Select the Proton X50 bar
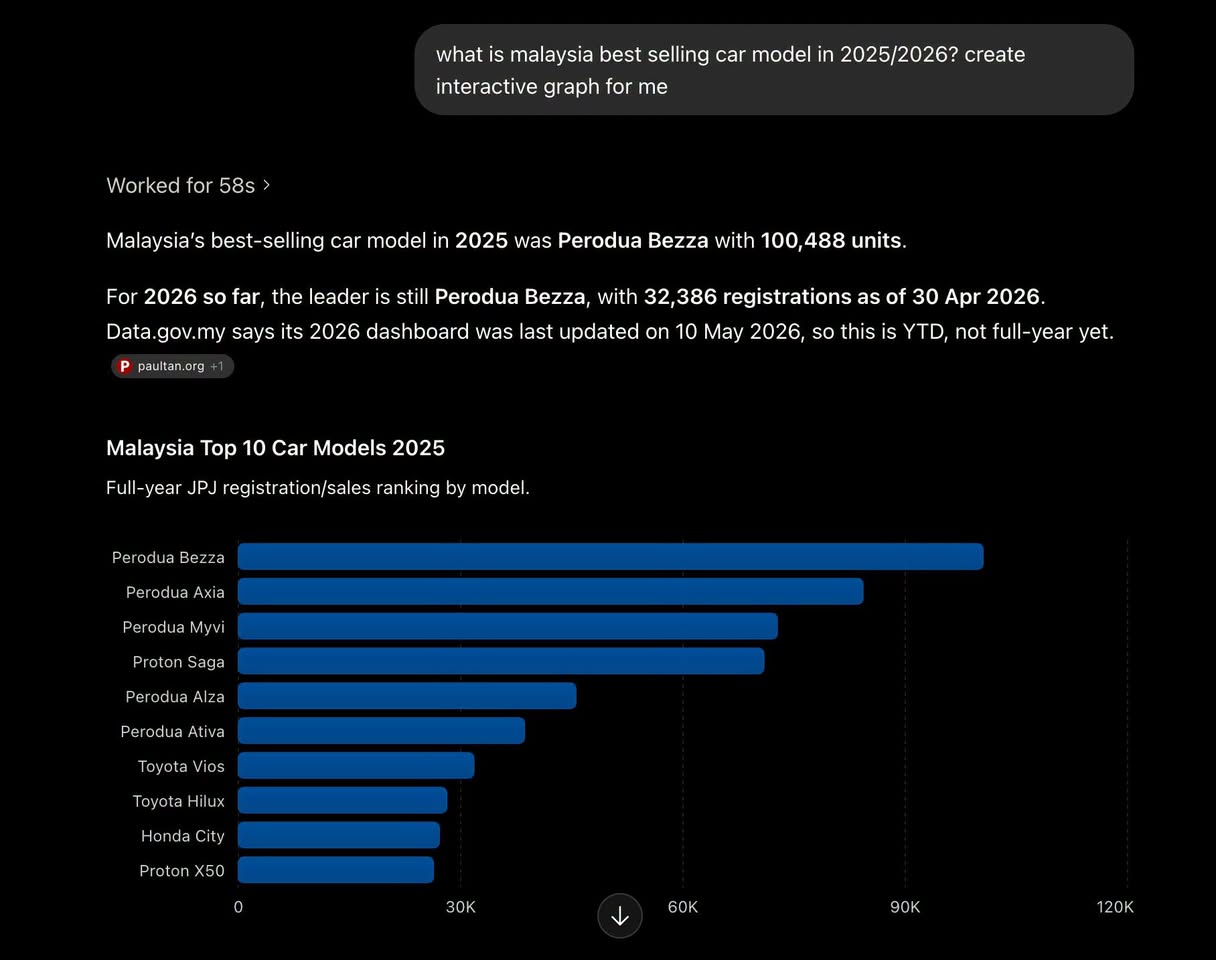1216x960 pixels. pos(336,870)
